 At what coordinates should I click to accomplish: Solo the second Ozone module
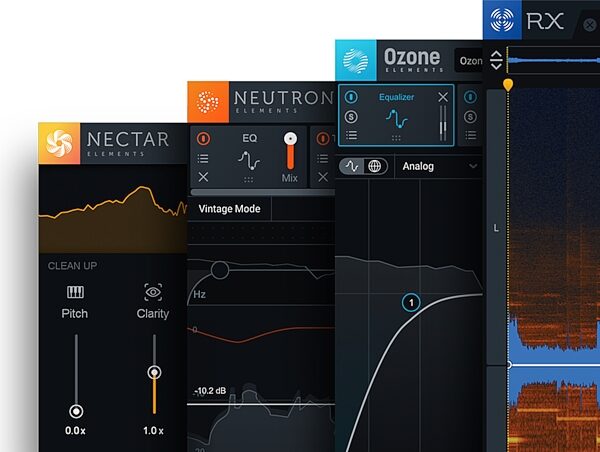[x=470, y=117]
